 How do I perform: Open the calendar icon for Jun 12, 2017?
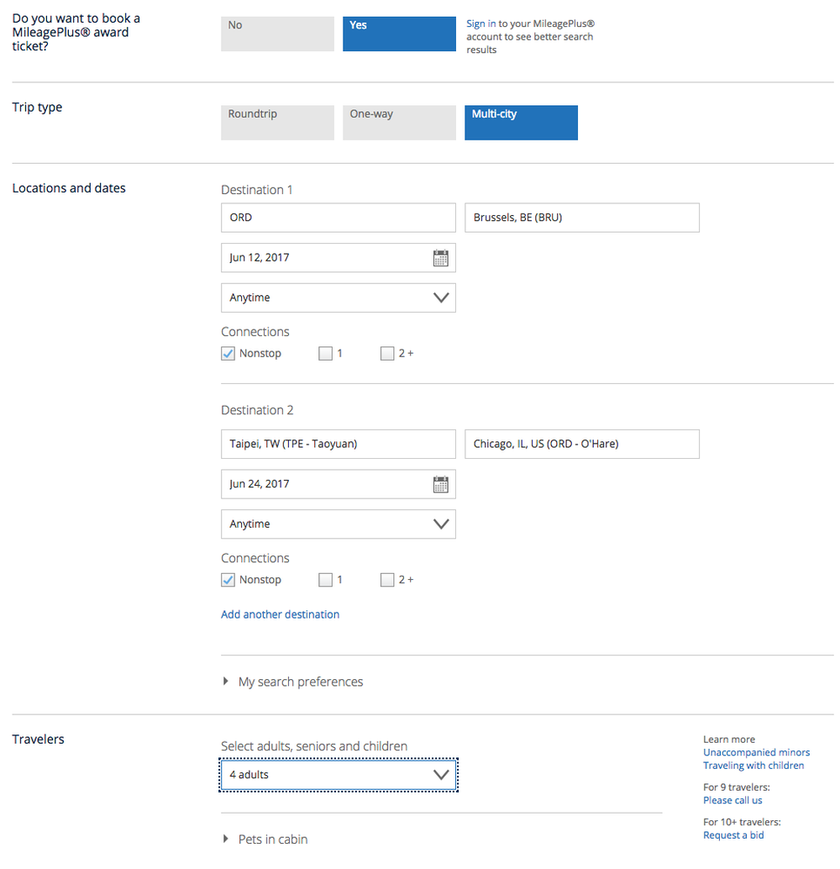coord(441,258)
